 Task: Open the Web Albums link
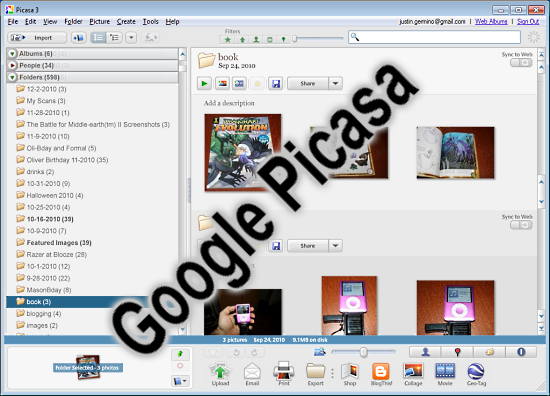click(491, 22)
